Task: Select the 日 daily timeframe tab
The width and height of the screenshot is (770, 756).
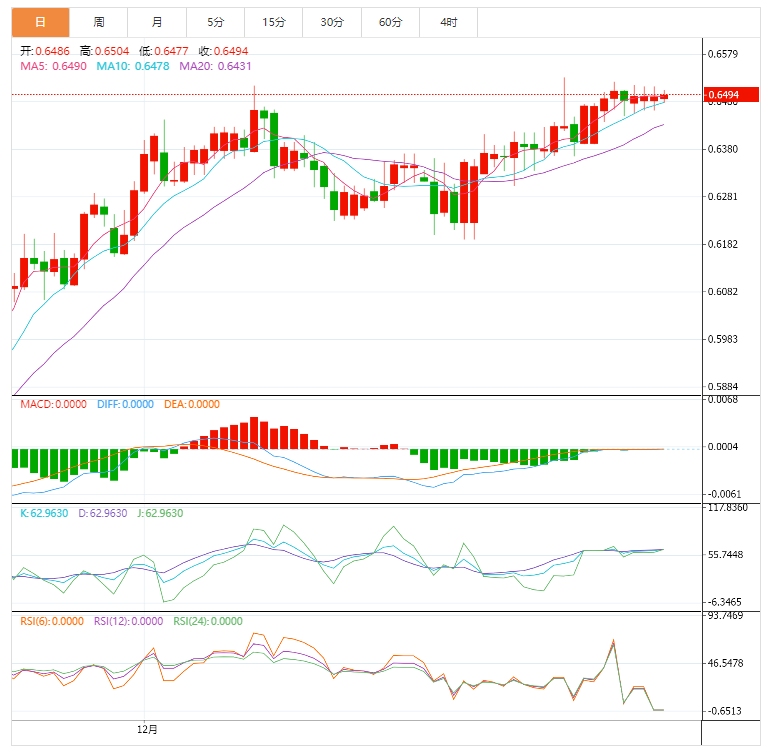Action: click(x=40, y=22)
